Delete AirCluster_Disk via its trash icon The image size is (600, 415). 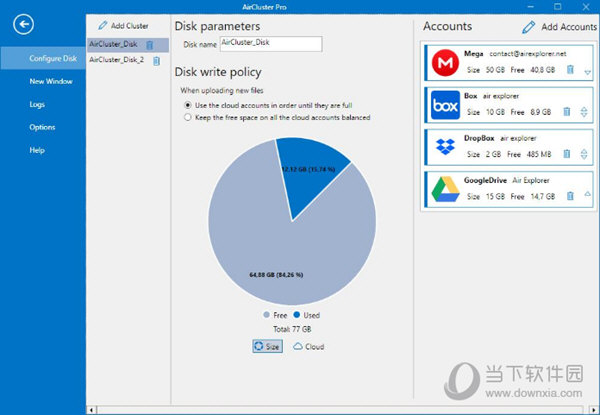coord(150,45)
